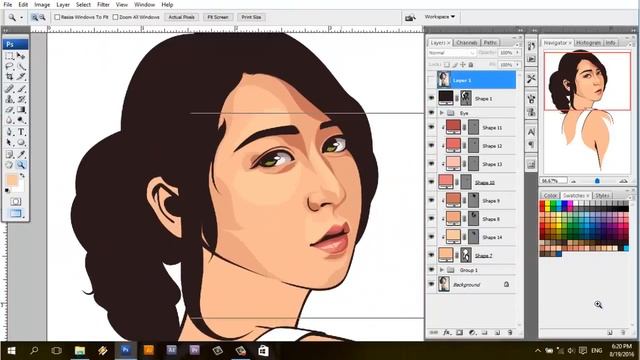Switch to the Paths tab

(490, 42)
